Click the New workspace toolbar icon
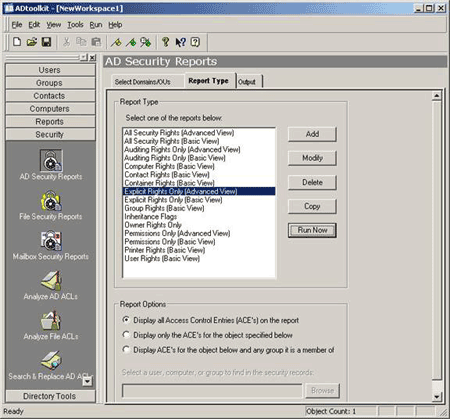Screen dimensions: 450x419 click(17, 42)
